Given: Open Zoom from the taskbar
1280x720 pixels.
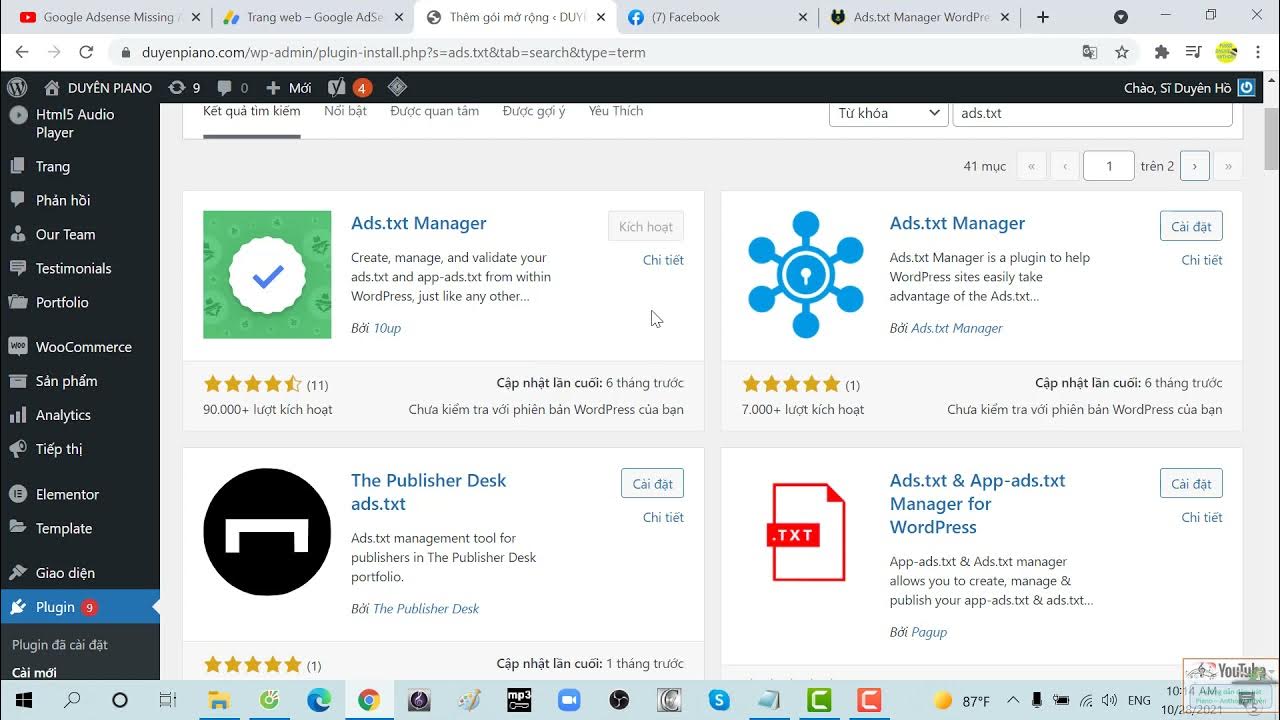Looking at the screenshot, I should (x=569, y=700).
